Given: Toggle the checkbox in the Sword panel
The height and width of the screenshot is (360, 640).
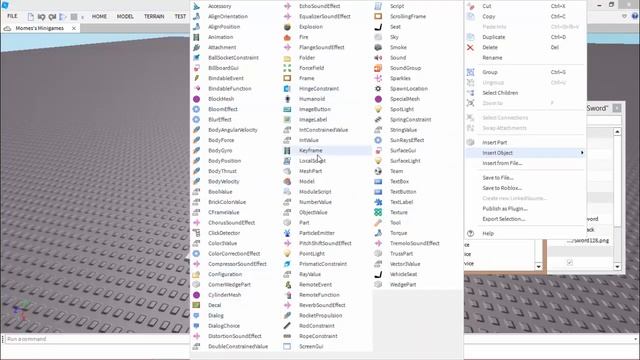Looking at the screenshot, I should pos(570,262).
